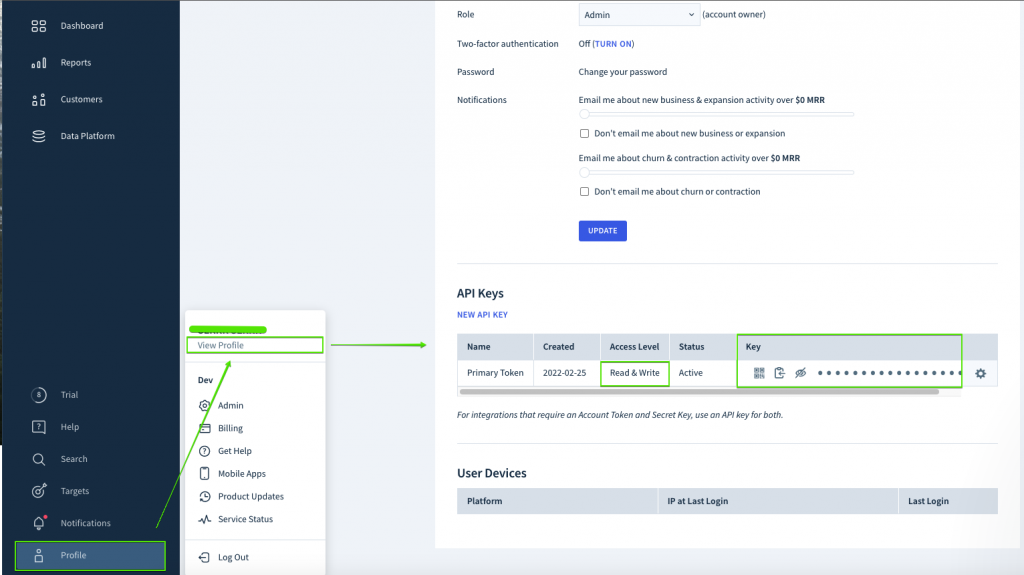1024x575 pixels.
Task: Open the Primary Token gear settings
Action: [980, 373]
